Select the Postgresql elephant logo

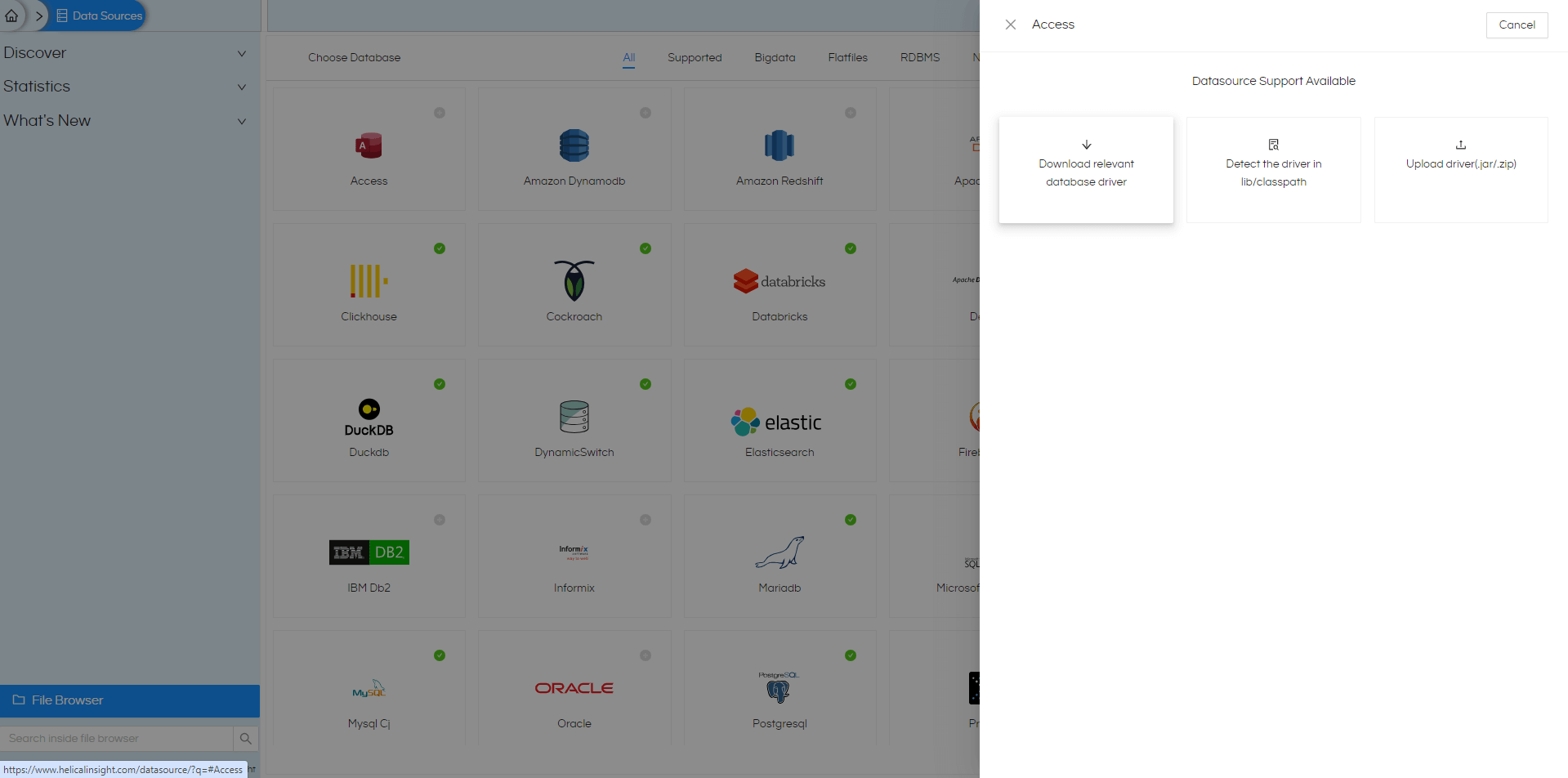[x=779, y=688]
